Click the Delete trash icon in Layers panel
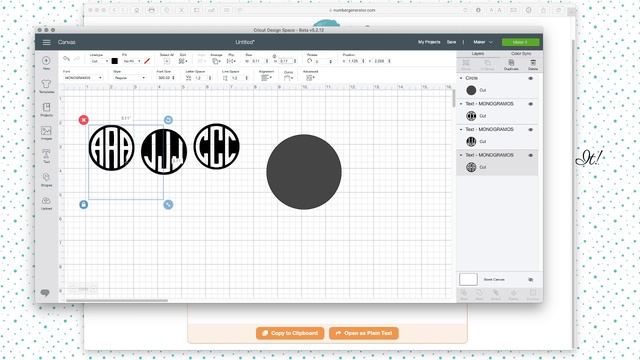 pyautogui.click(x=533, y=62)
